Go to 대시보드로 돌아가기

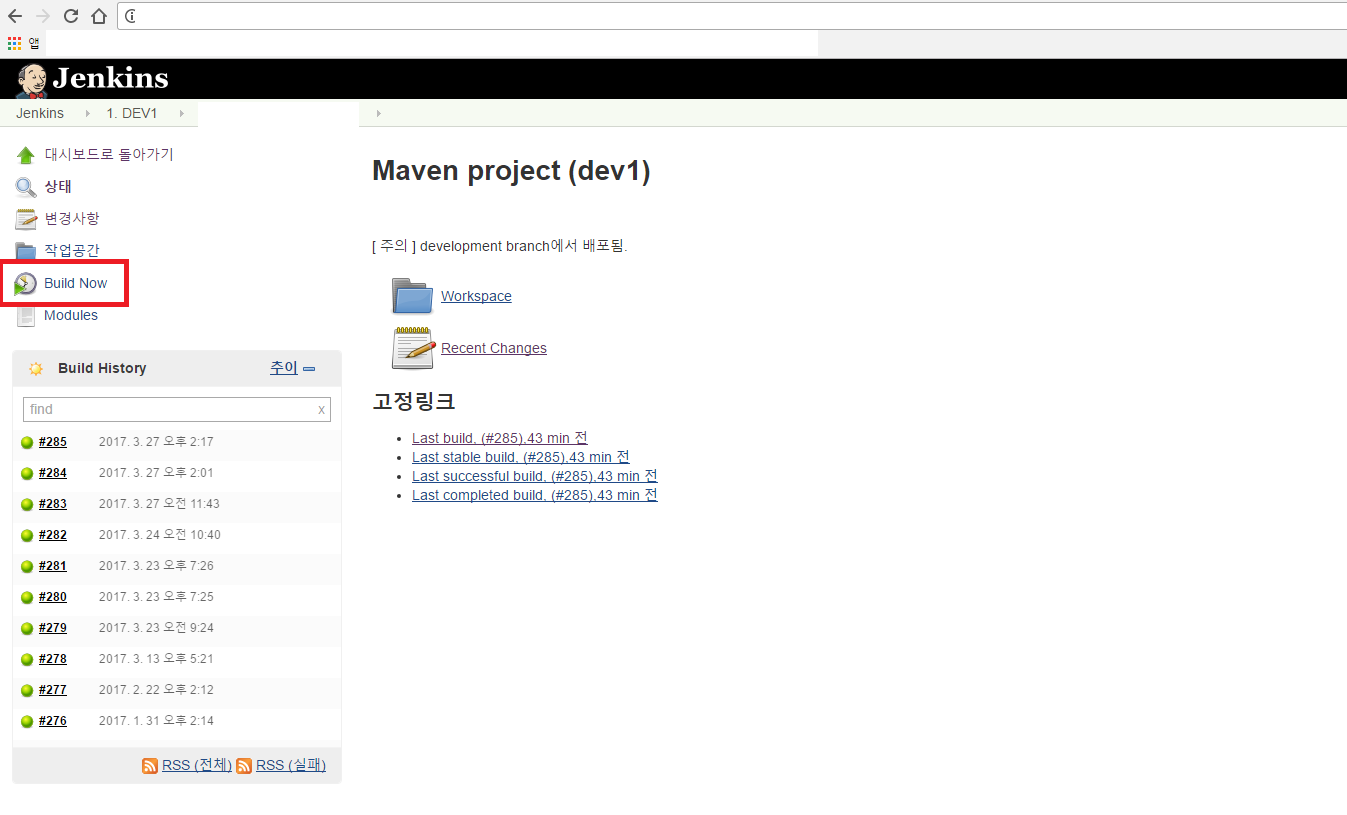click(x=109, y=155)
